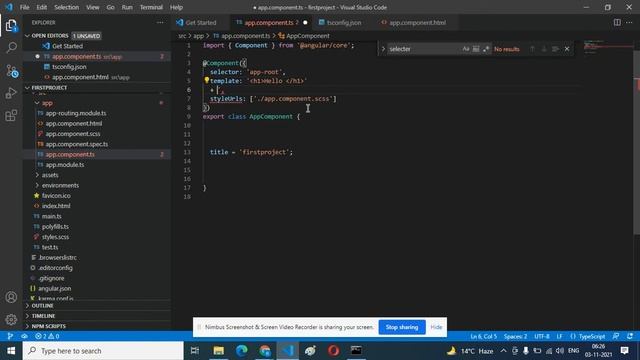Viewport: 640px width, 360px height.
Task: Open the Manage gear icon
Action: 11,319
